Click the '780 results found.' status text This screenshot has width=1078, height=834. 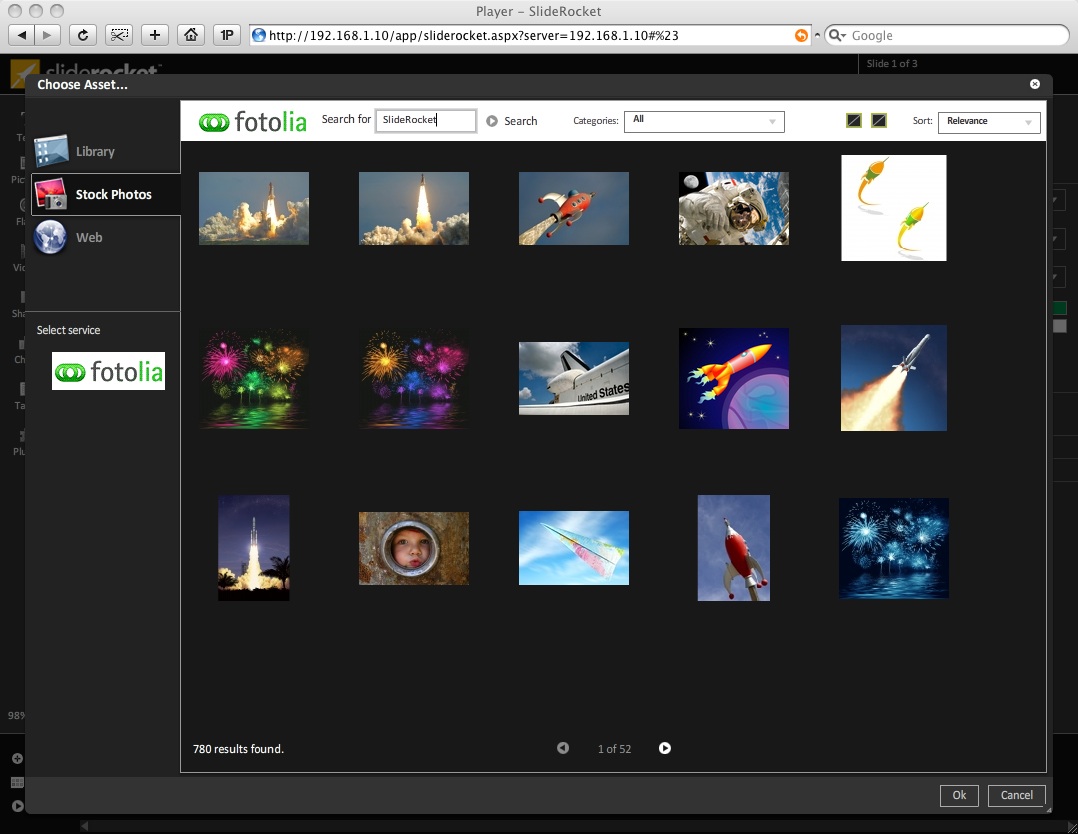238,749
